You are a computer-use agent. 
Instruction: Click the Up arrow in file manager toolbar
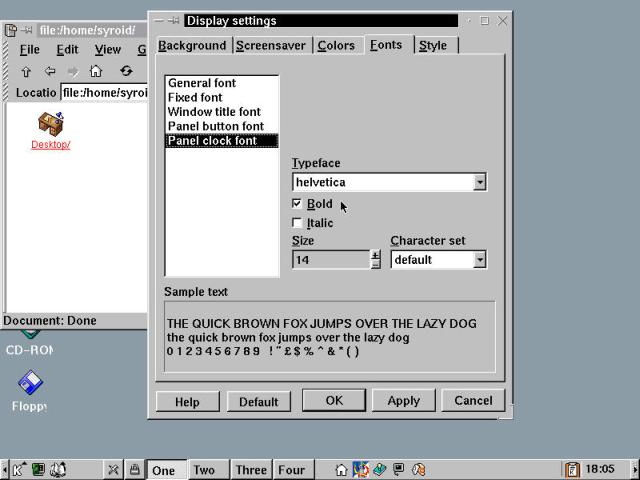tap(26, 71)
